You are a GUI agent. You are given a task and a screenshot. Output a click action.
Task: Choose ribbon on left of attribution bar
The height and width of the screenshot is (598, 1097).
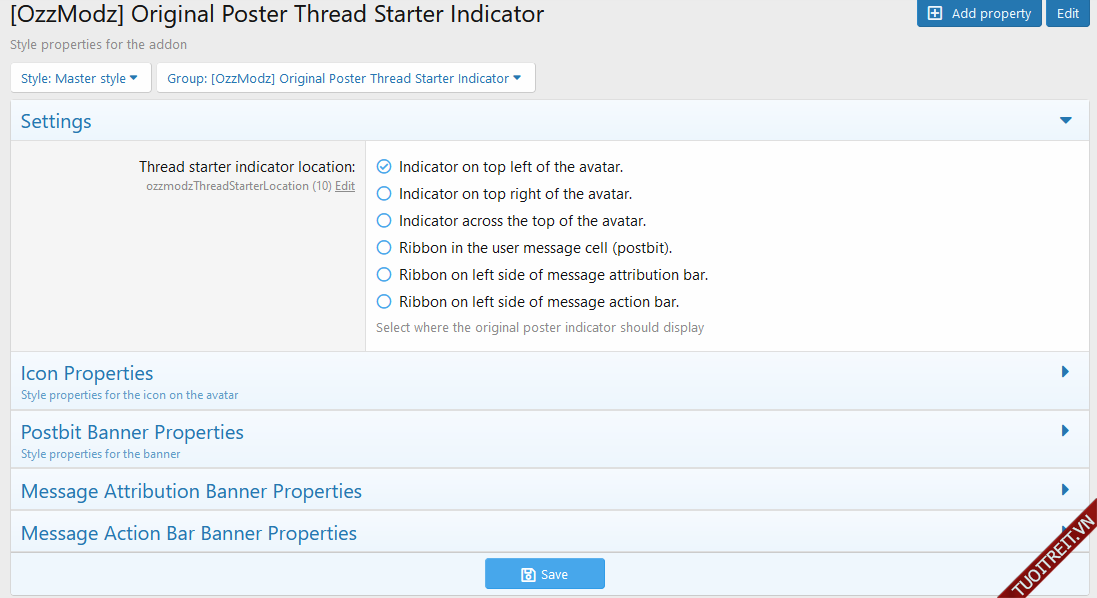[x=384, y=275]
